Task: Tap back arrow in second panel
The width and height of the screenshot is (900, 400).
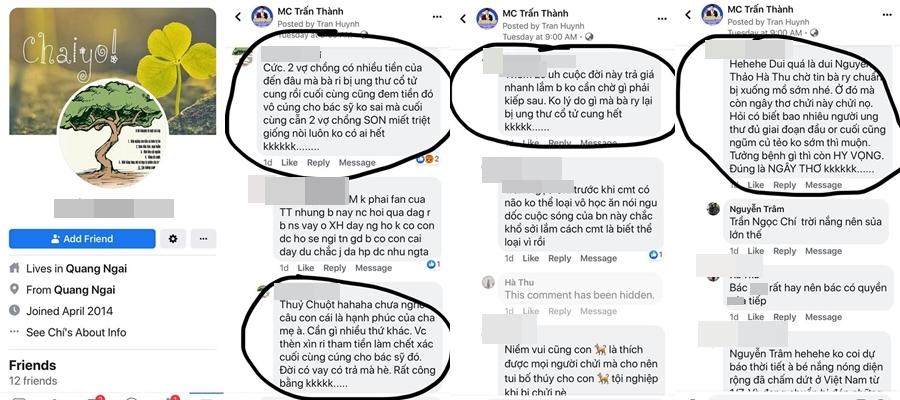Action: pyautogui.click(x=238, y=17)
